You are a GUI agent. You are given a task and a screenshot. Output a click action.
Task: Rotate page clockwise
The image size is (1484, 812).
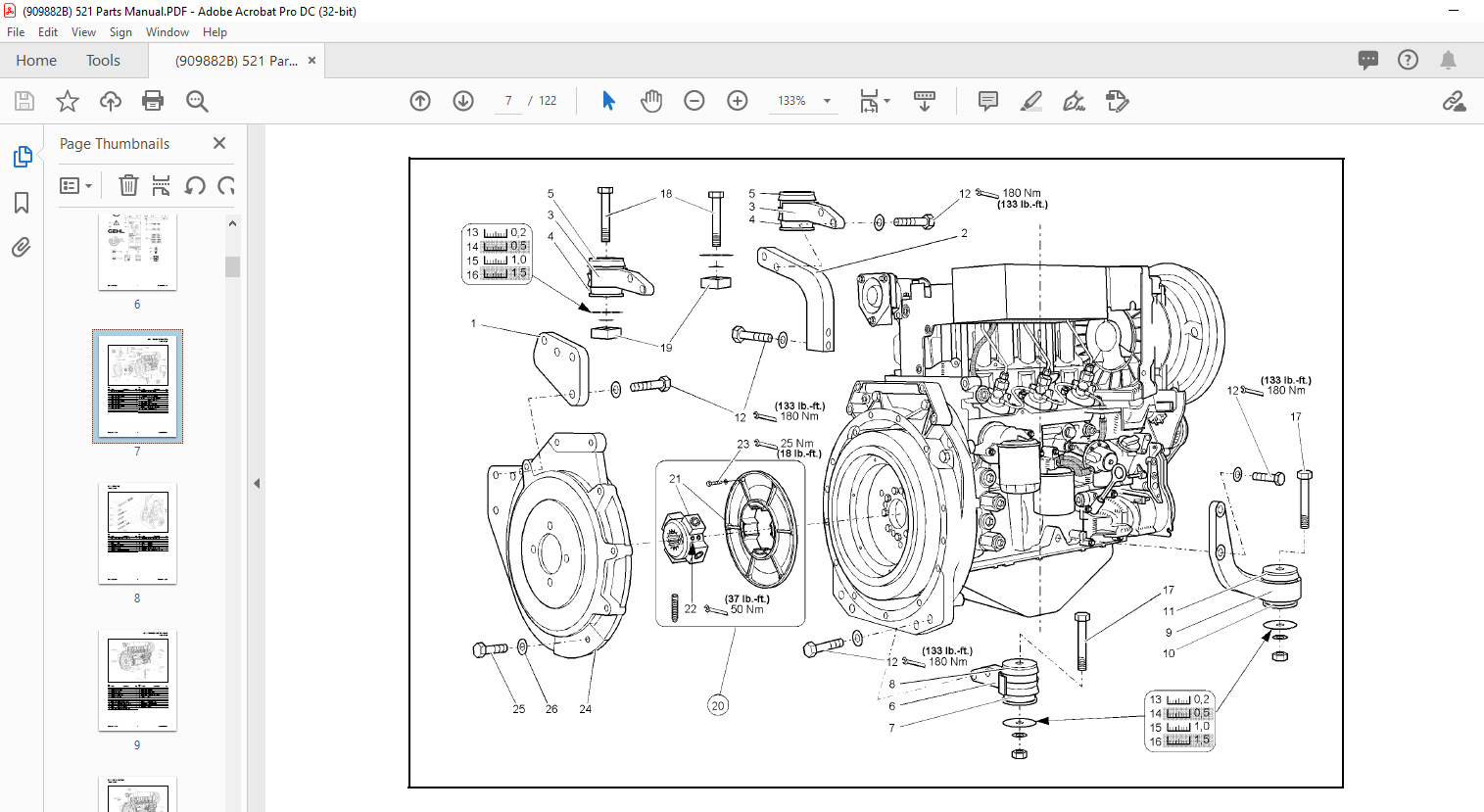tap(226, 185)
